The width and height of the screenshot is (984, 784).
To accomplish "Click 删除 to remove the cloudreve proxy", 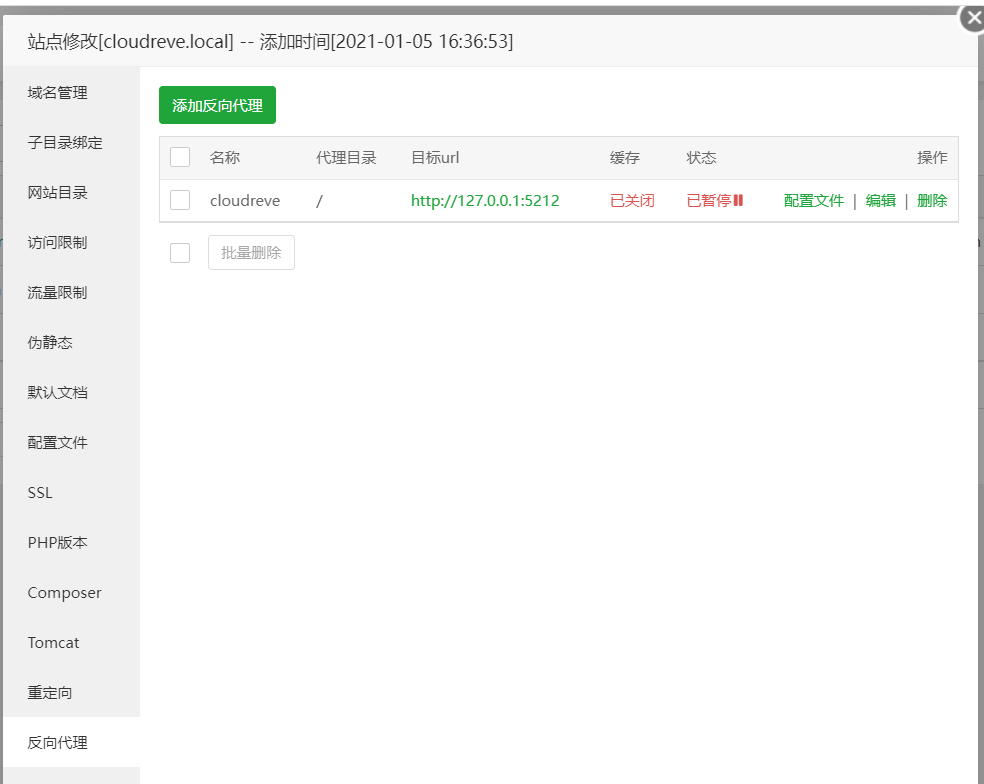I will 931,200.
